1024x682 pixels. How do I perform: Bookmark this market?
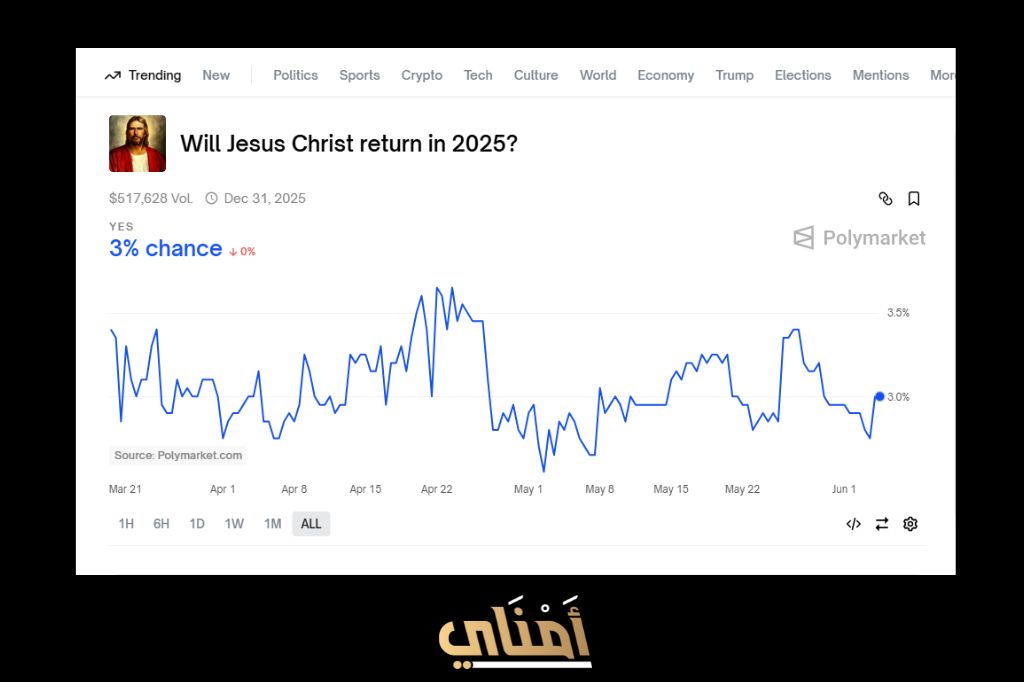tap(913, 199)
